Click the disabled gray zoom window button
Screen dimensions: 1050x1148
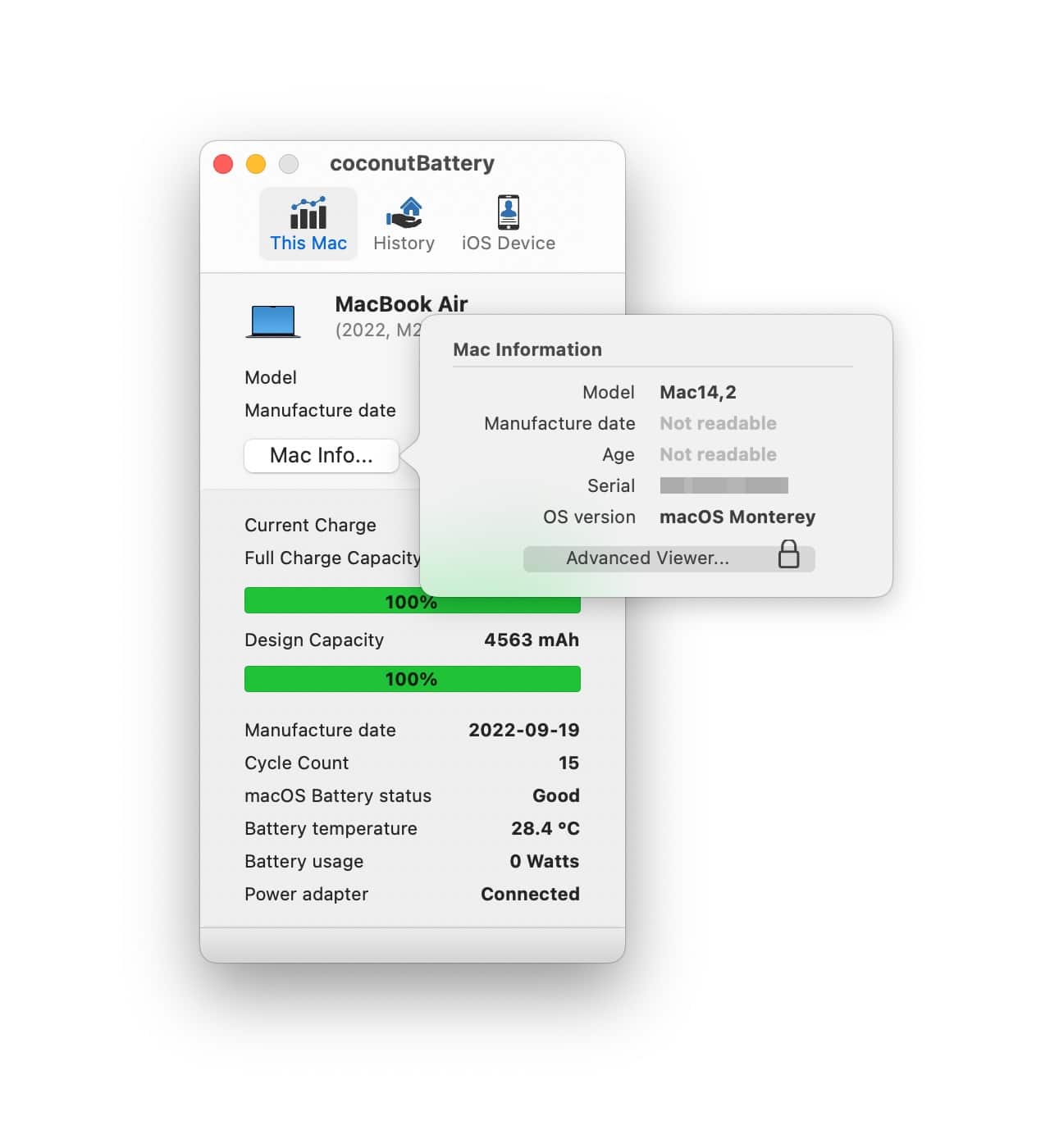(289, 164)
